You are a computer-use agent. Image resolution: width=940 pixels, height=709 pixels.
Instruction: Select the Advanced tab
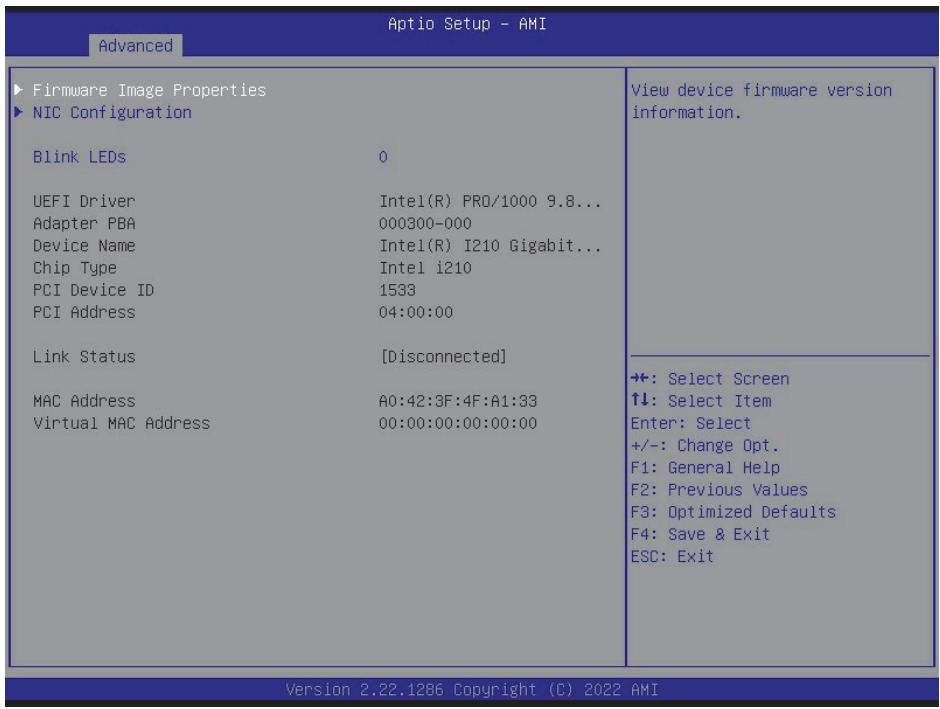click(135, 46)
